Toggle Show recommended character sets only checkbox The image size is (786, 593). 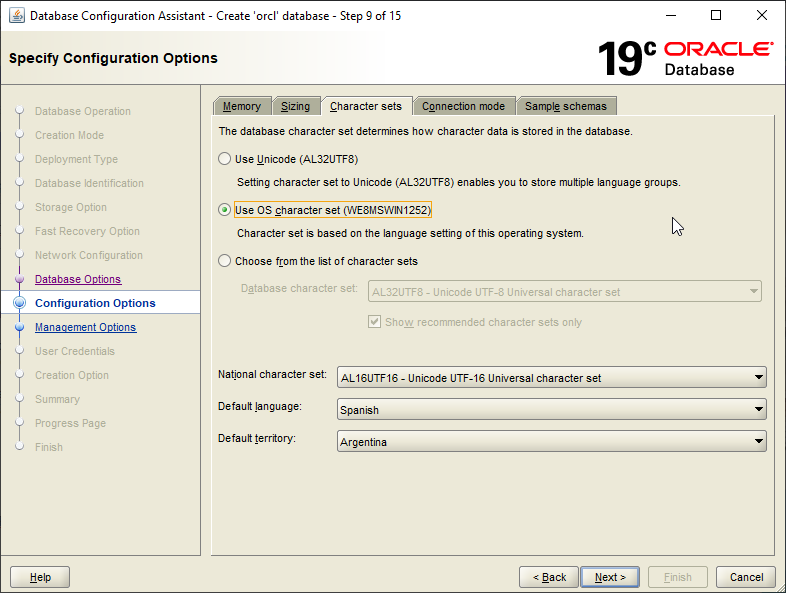374,322
